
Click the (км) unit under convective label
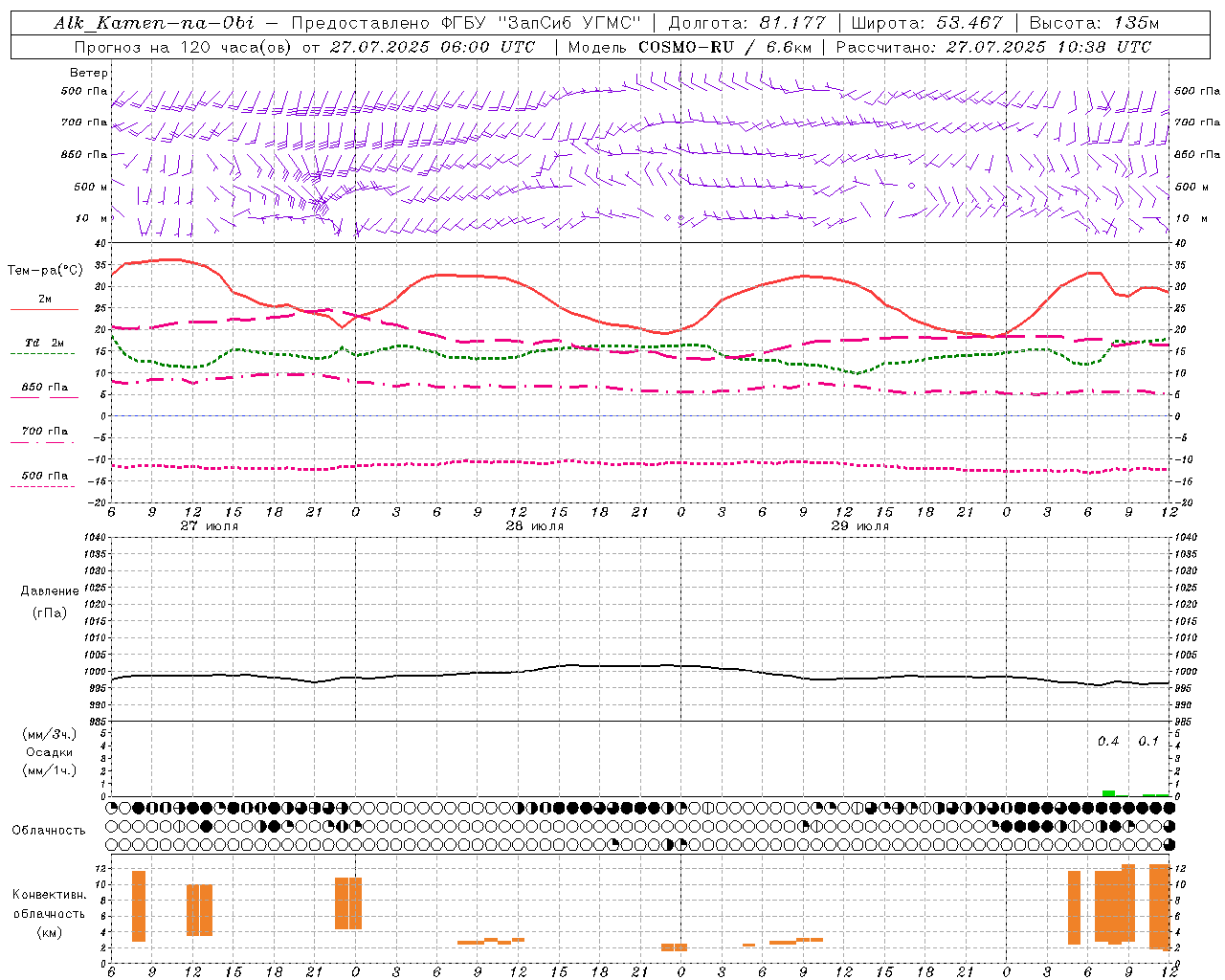[x=49, y=933]
